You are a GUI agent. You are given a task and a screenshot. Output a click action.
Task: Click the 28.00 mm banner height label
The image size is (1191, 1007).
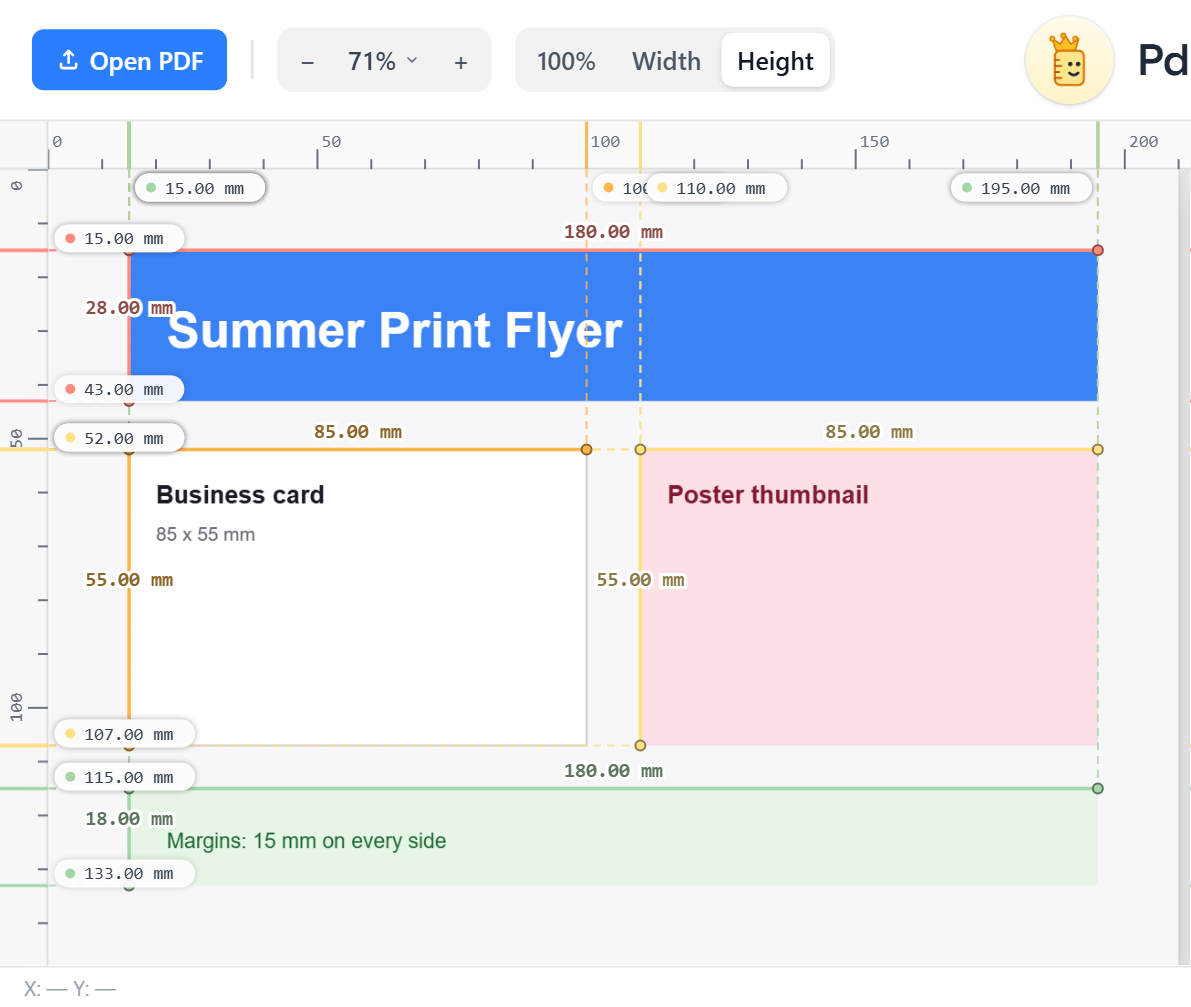tap(130, 308)
